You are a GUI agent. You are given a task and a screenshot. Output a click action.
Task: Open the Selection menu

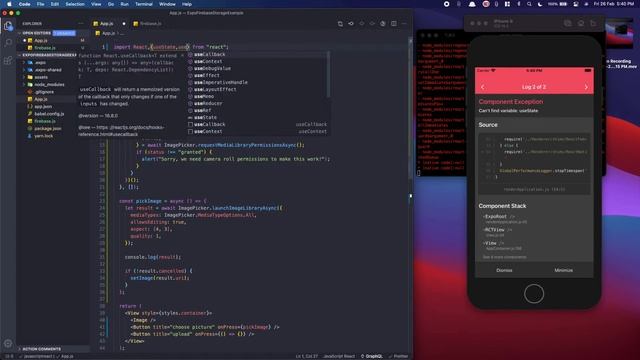coord(75,4)
